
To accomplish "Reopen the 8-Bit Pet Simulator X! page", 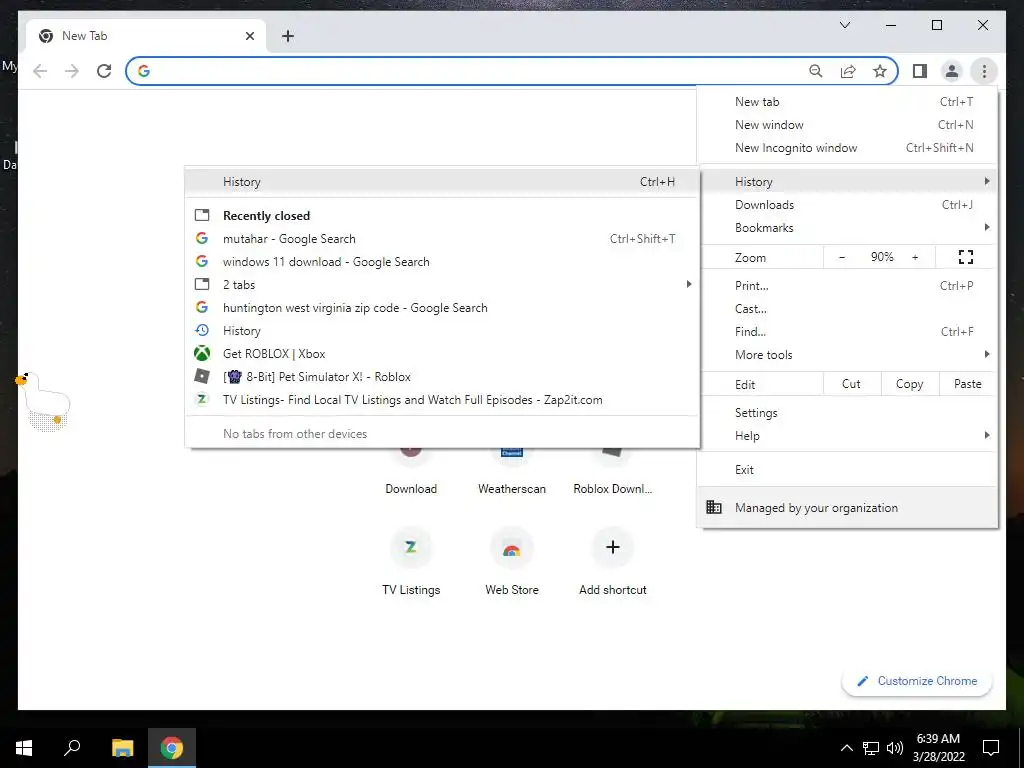I will (442, 377).
